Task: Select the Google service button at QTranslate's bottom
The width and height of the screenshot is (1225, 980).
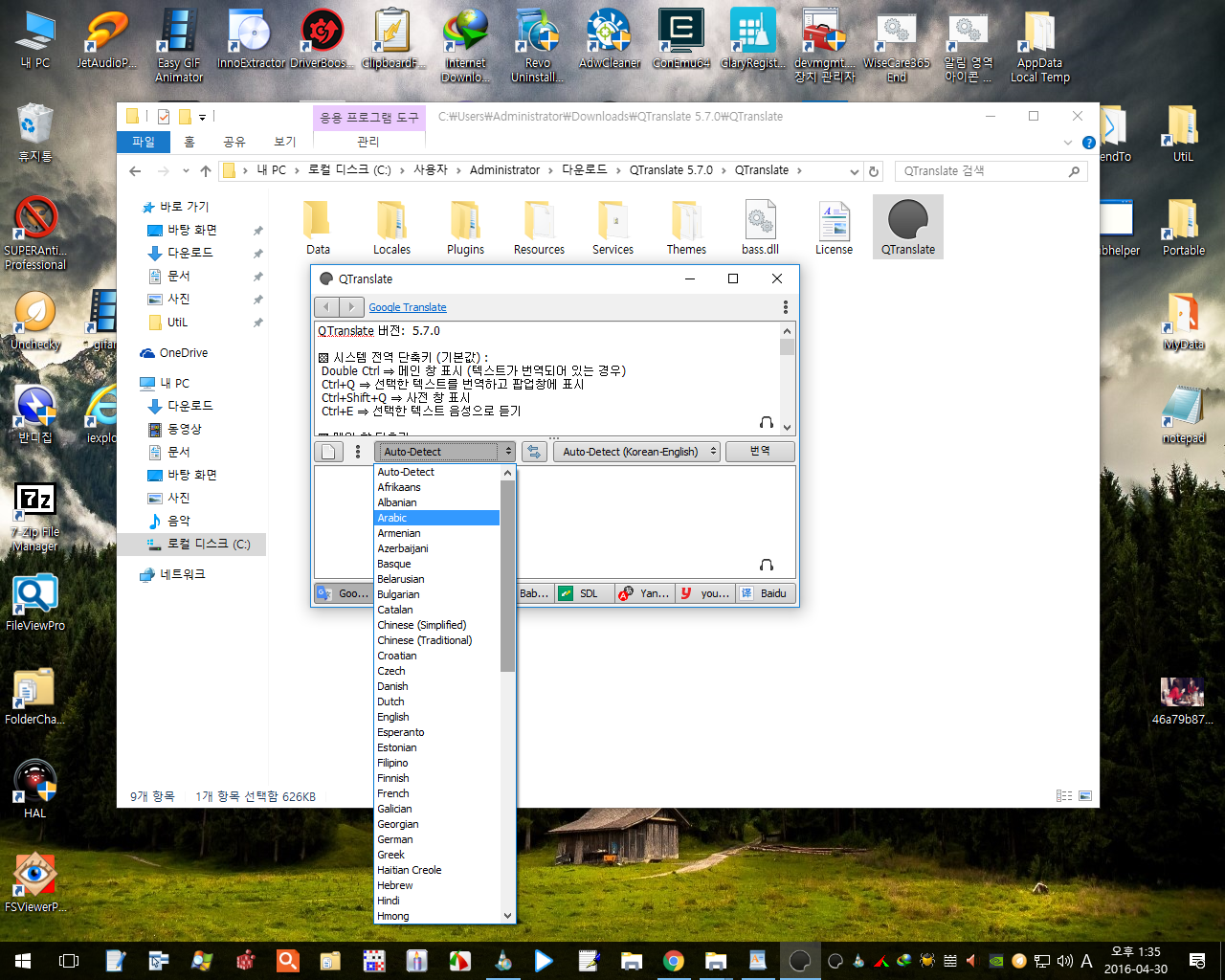Action: pyautogui.click(x=344, y=593)
